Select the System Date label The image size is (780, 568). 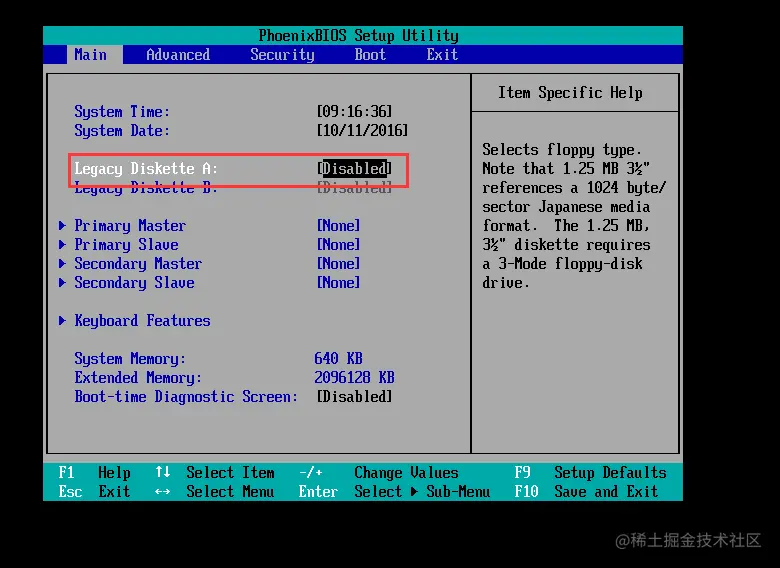122,131
